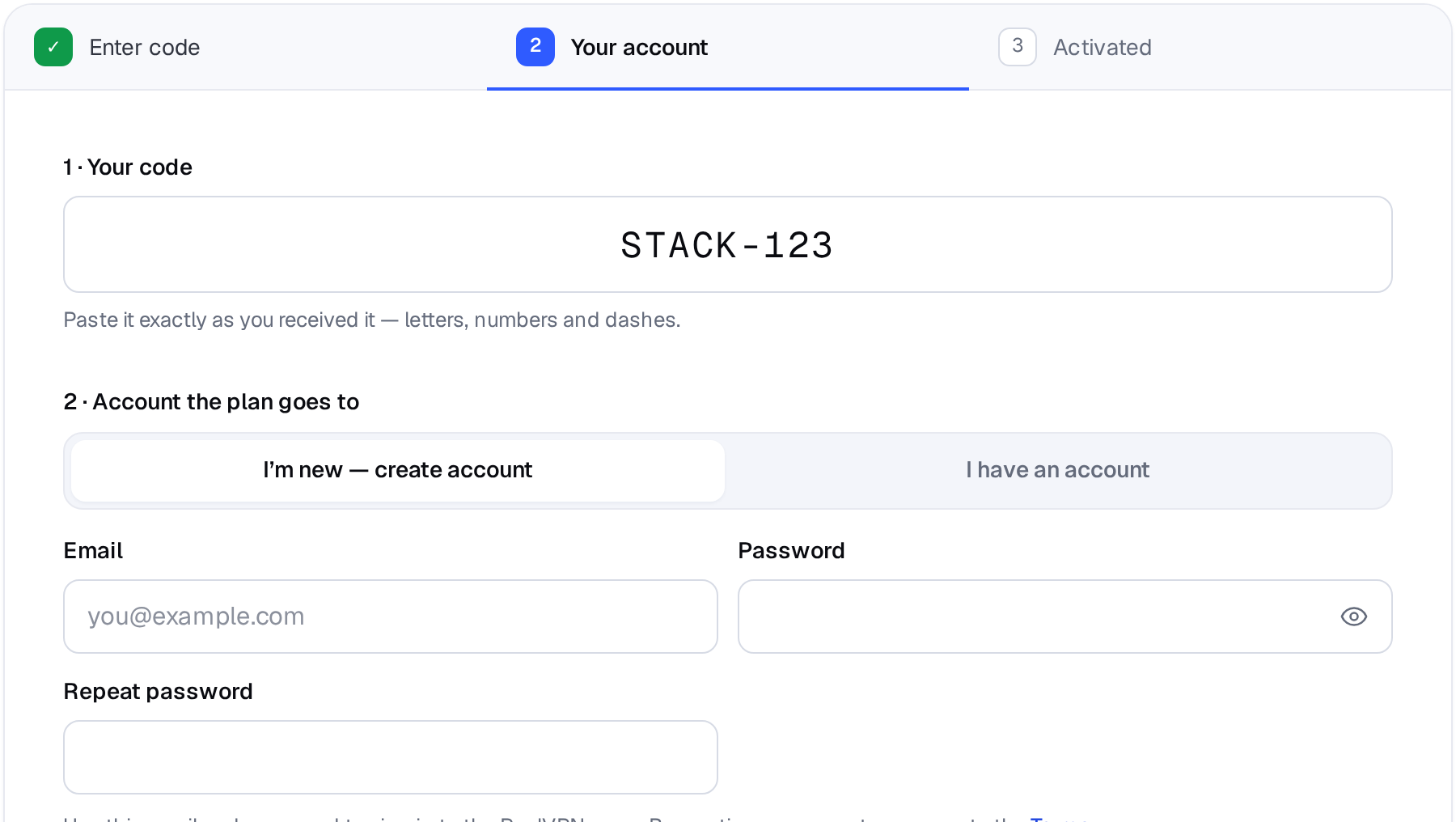Screen dimensions: 1456x822
Task: Click the "Repeat password" label text
Action: (158, 692)
